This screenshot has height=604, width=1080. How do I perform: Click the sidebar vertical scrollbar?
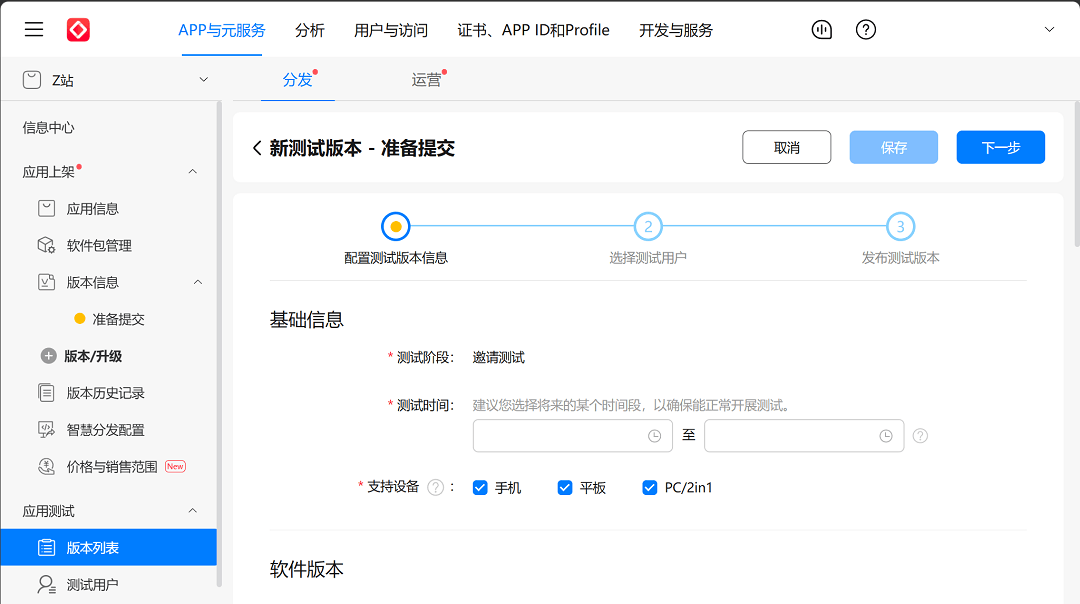219,344
